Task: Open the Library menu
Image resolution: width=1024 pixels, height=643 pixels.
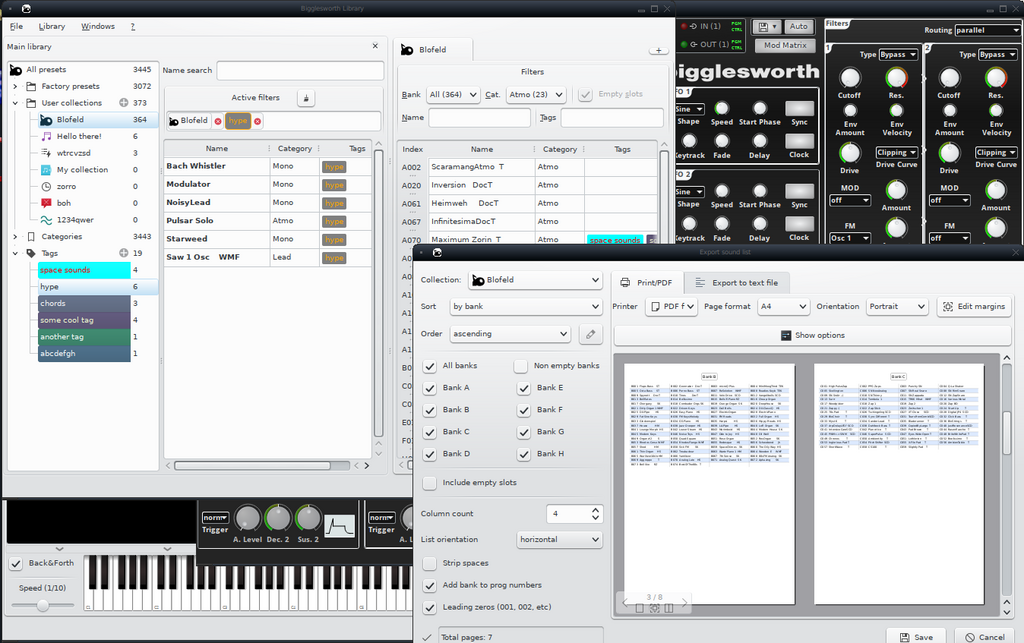Action: click(52, 26)
